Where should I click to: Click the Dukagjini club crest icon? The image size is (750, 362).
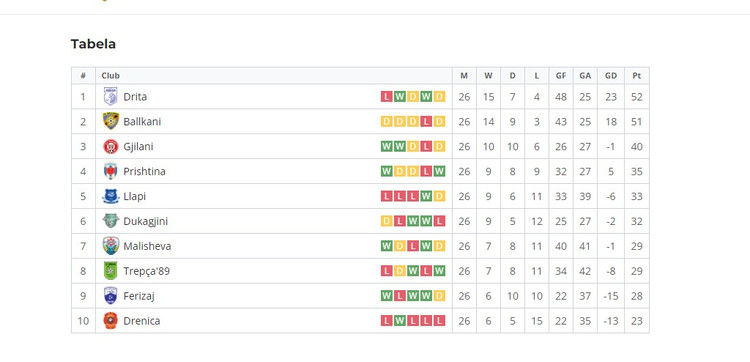(x=110, y=221)
